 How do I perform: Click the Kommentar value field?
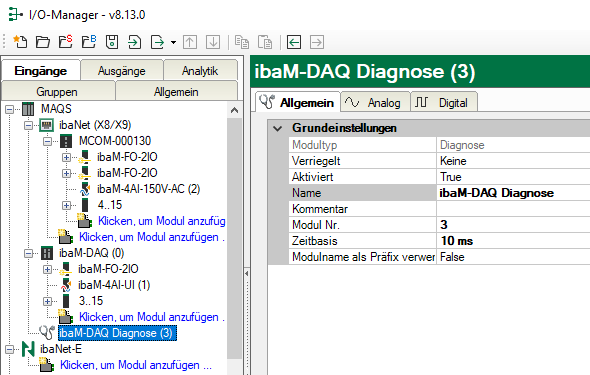click(x=513, y=209)
